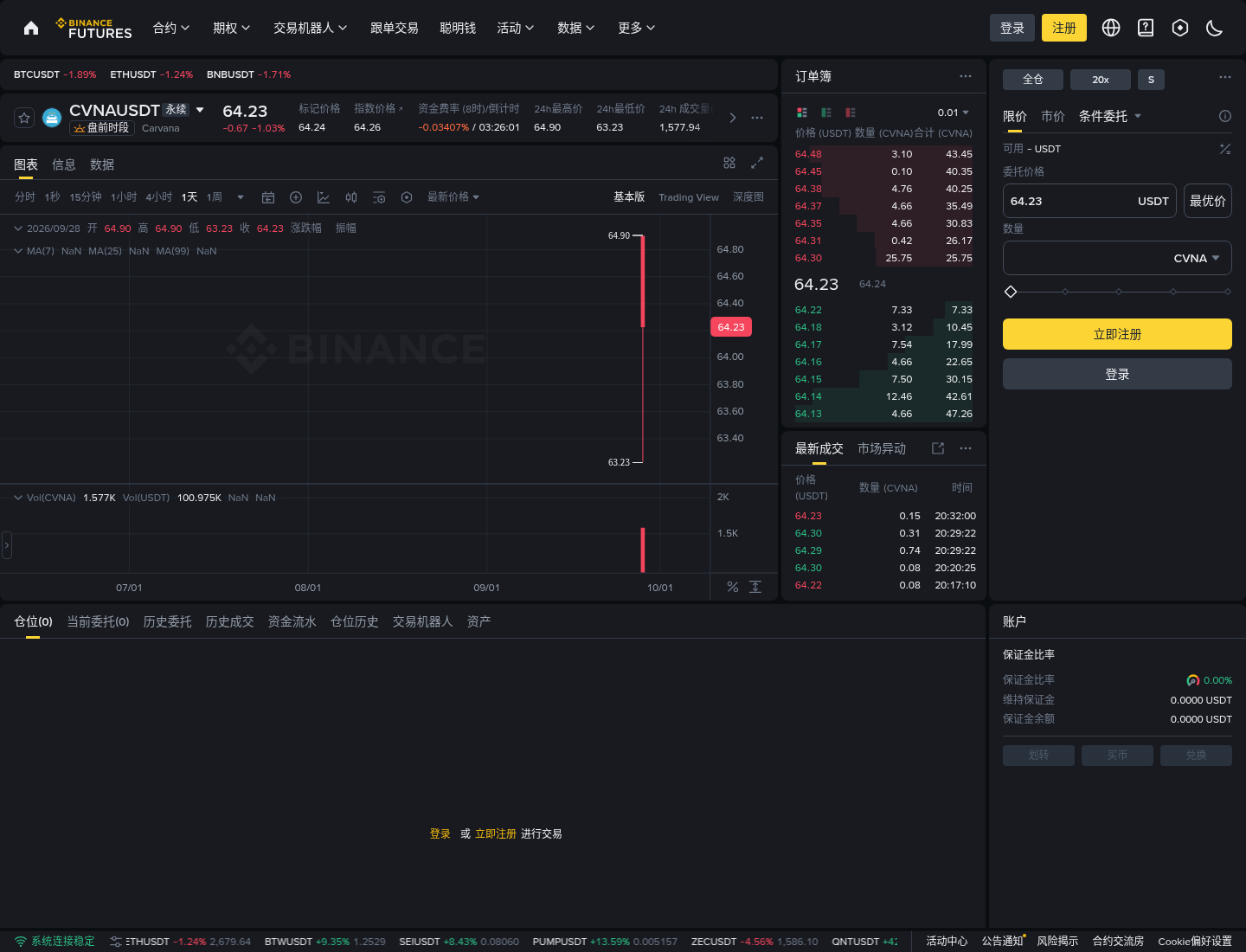Click the CVNA coin logo icon

pyautogui.click(x=52, y=118)
